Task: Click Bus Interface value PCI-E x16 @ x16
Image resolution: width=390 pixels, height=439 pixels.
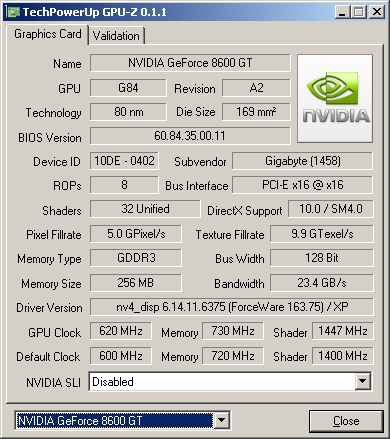Action: (302, 185)
